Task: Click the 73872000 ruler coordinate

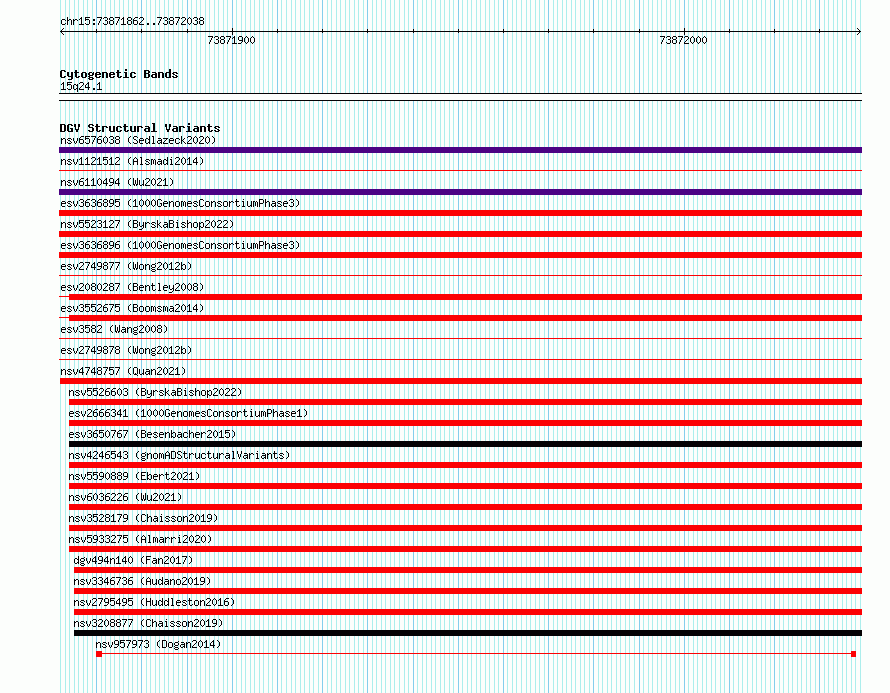Action: coord(683,40)
